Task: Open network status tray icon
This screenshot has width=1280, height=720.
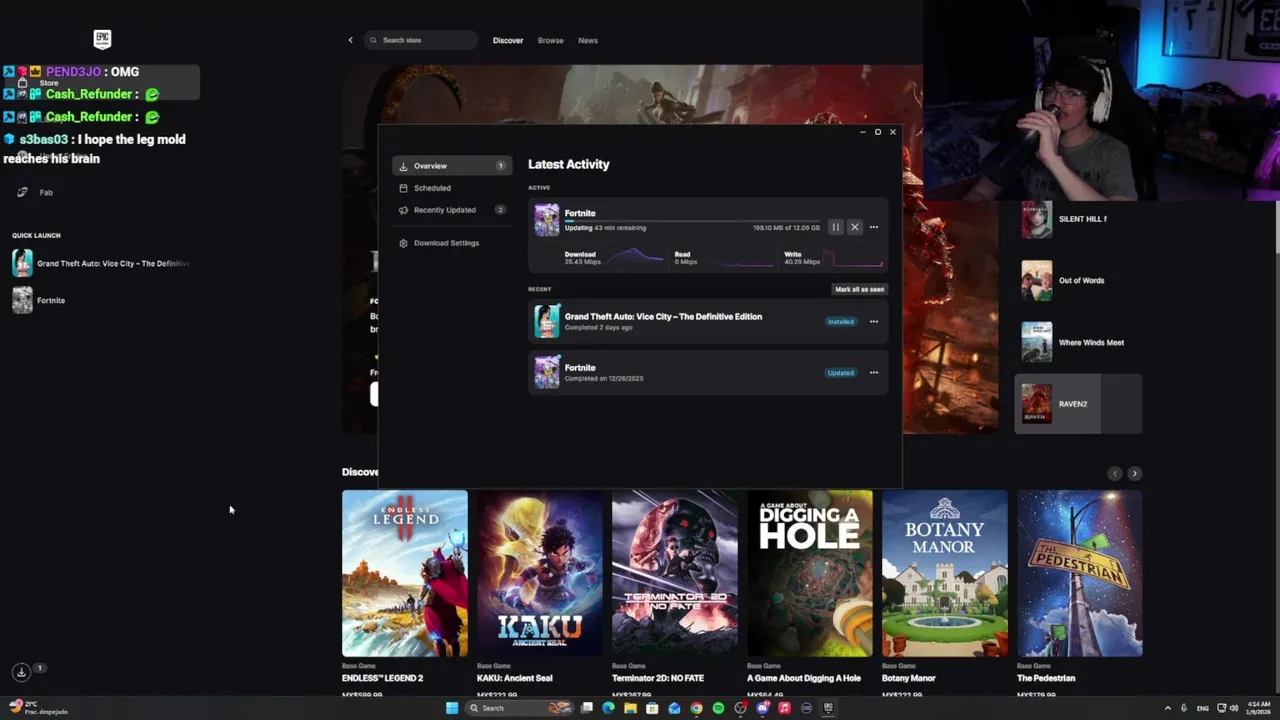Action: point(1222,708)
